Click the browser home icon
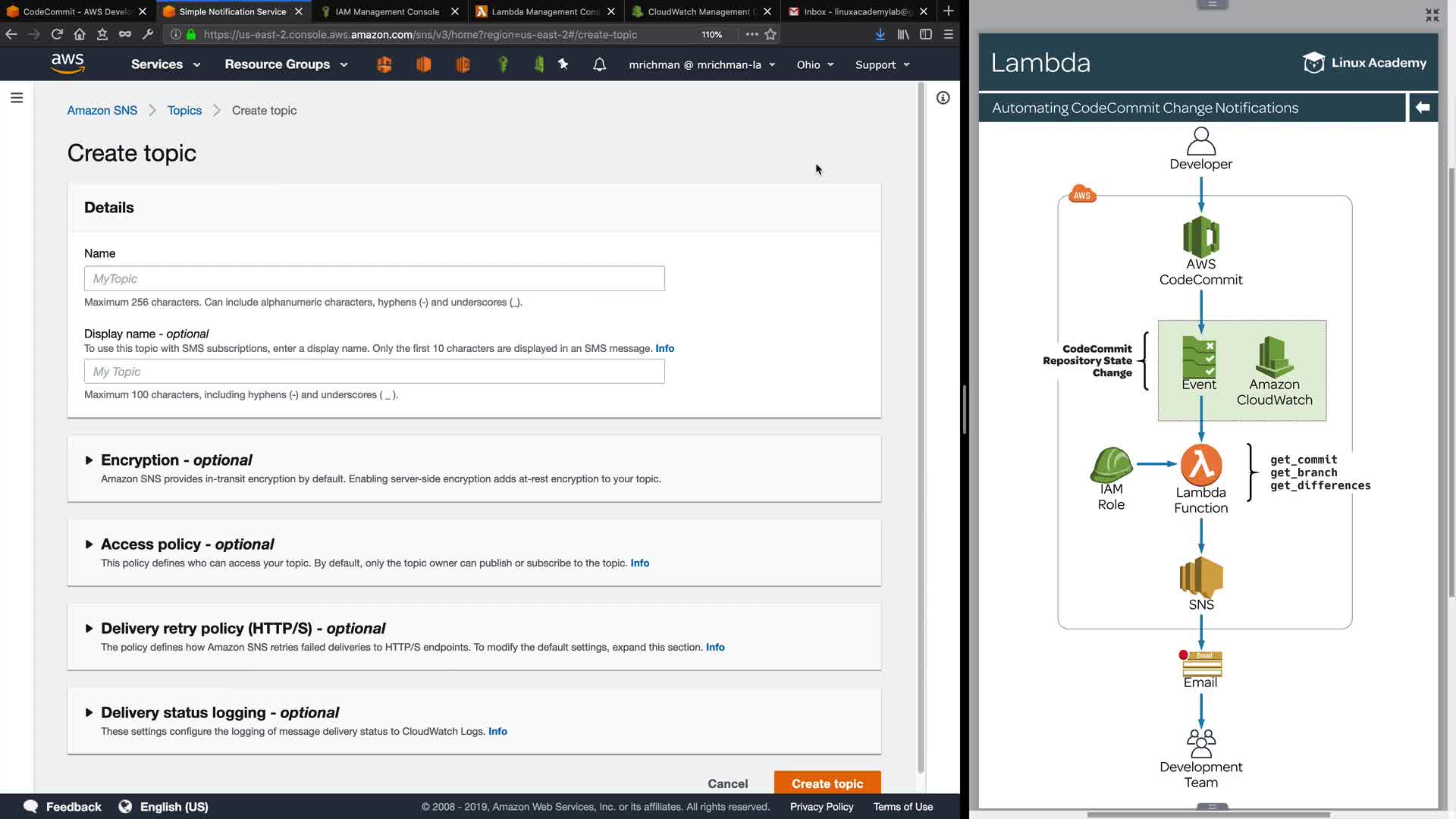Viewport: 1456px width, 819px height. coord(80,34)
